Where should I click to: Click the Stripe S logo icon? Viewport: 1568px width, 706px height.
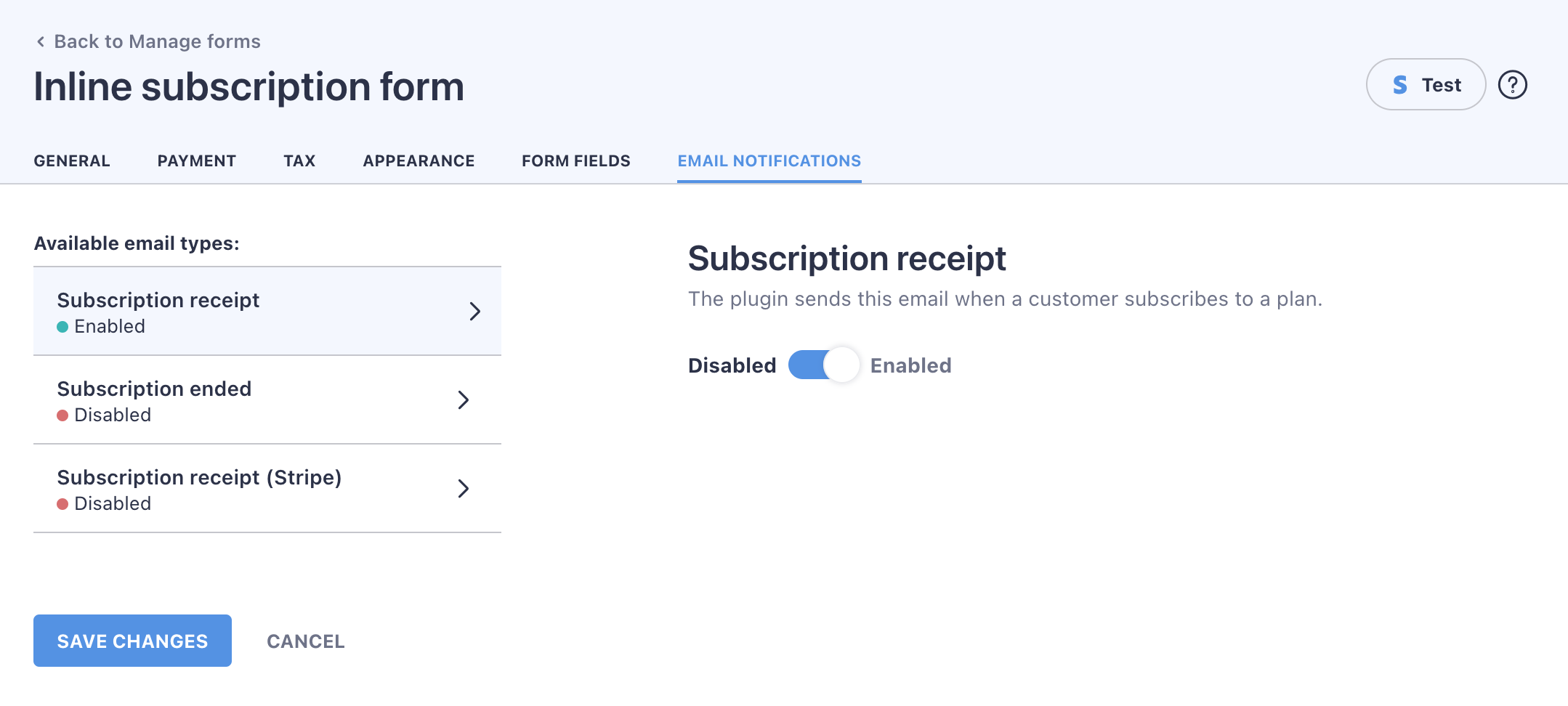[x=1399, y=85]
